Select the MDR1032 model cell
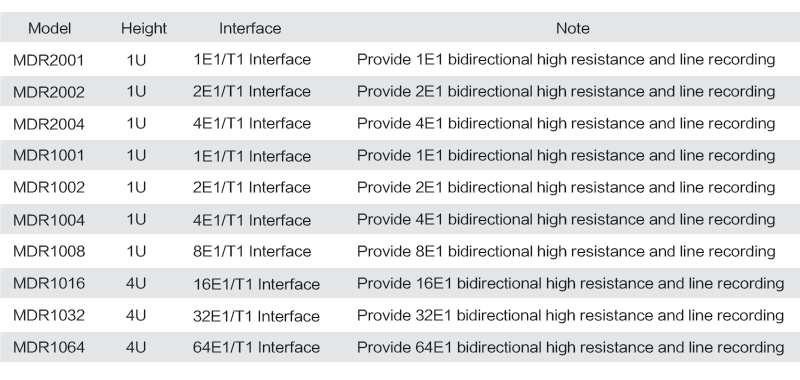The image size is (800, 380). 48,315
